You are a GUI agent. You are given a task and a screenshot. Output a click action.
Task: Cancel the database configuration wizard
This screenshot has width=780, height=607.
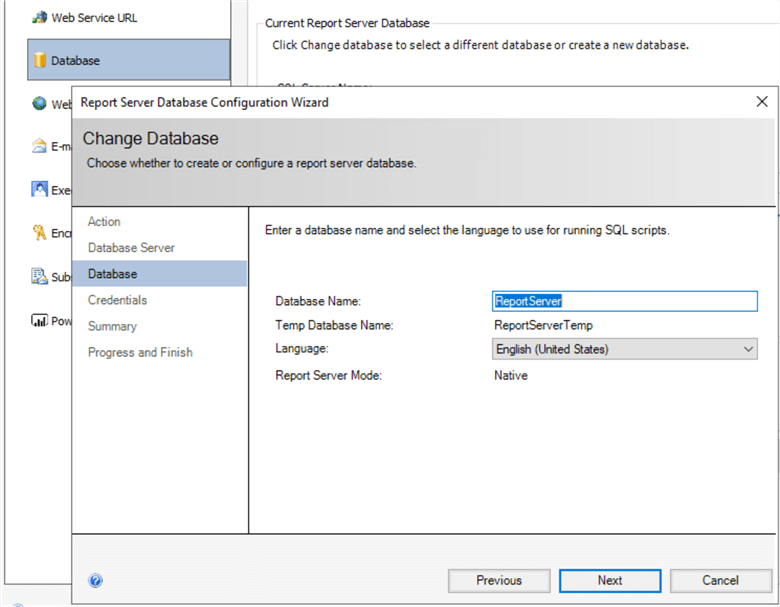coord(720,580)
